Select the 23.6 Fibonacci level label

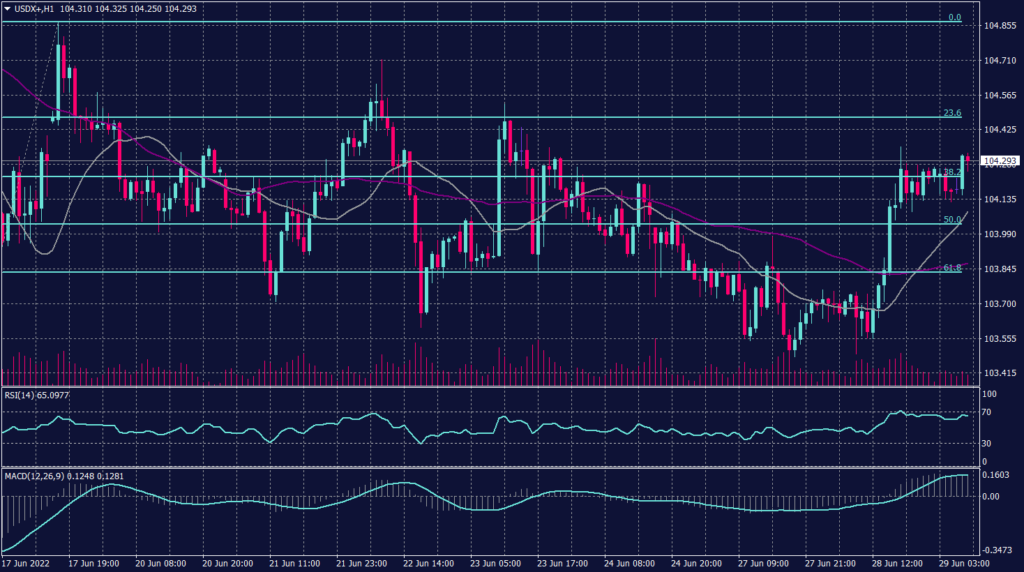[x=952, y=113]
